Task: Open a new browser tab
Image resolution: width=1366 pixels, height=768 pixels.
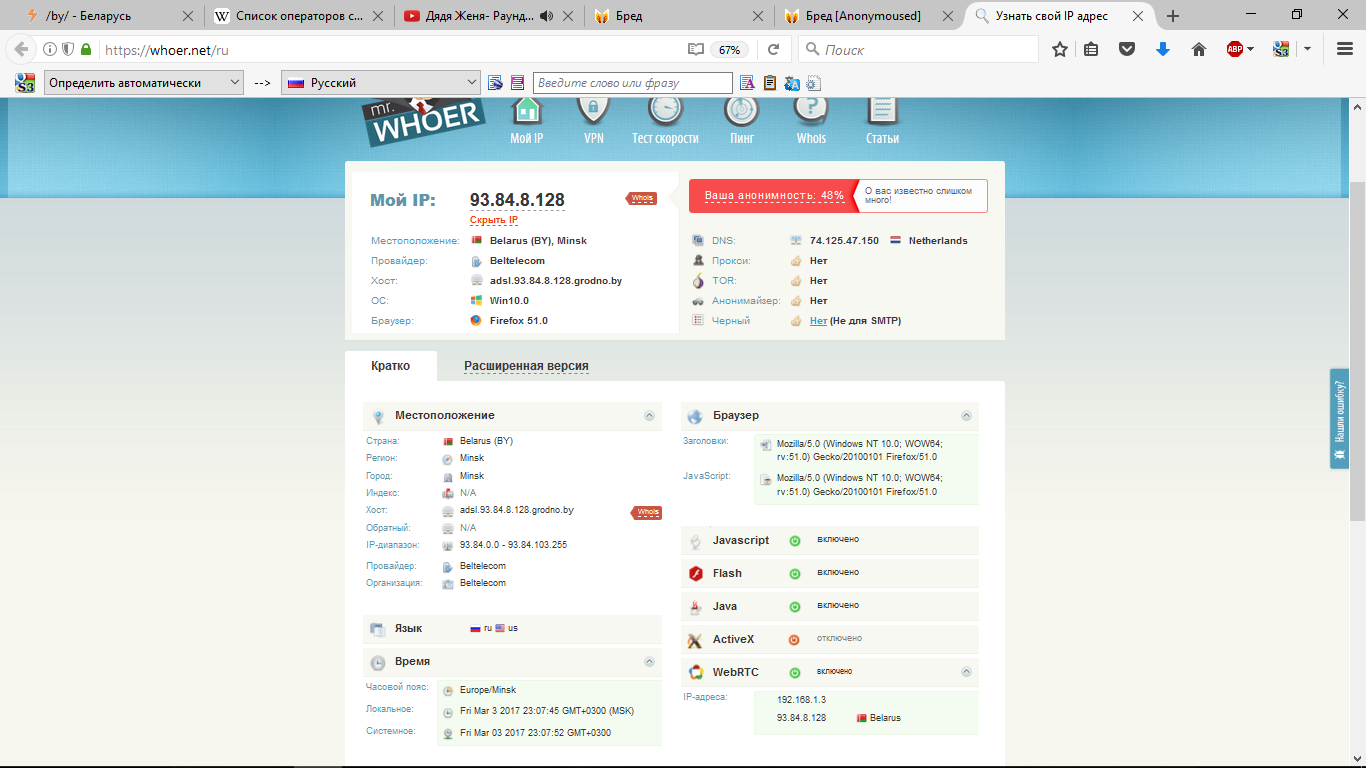Action: click(1173, 16)
